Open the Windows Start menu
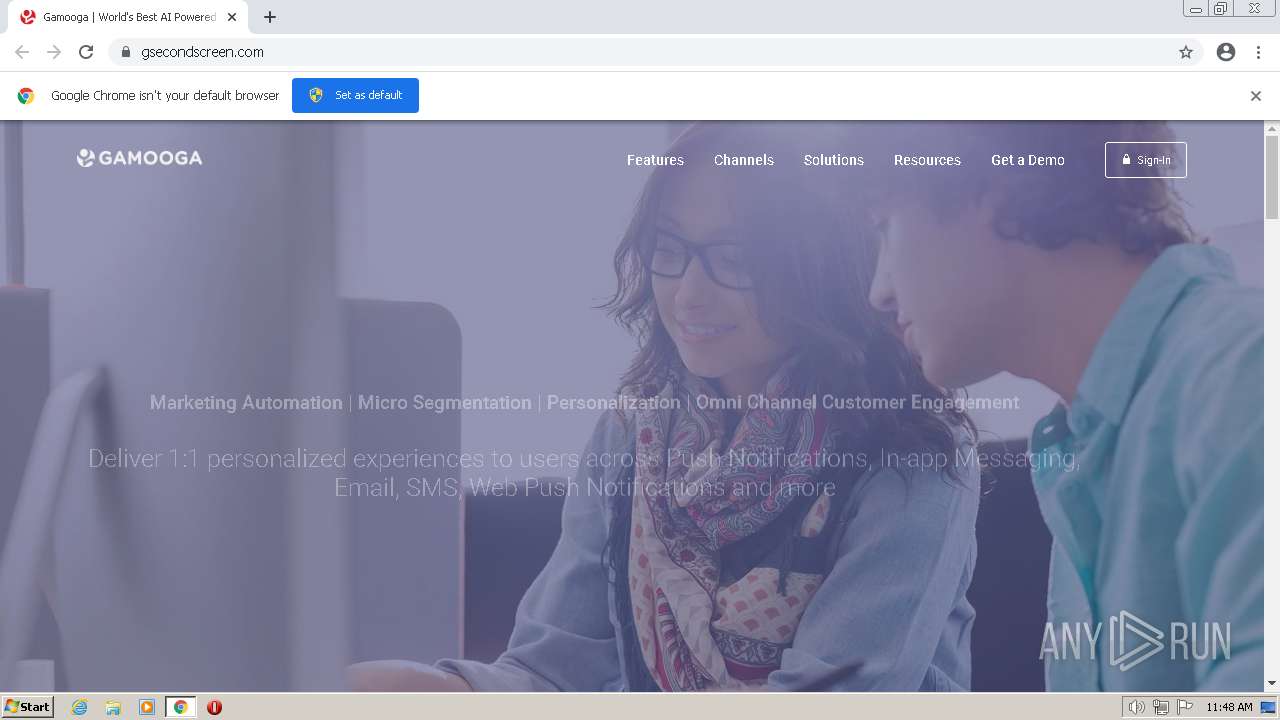Screen dimensions: 1280x720 [x=28, y=707]
